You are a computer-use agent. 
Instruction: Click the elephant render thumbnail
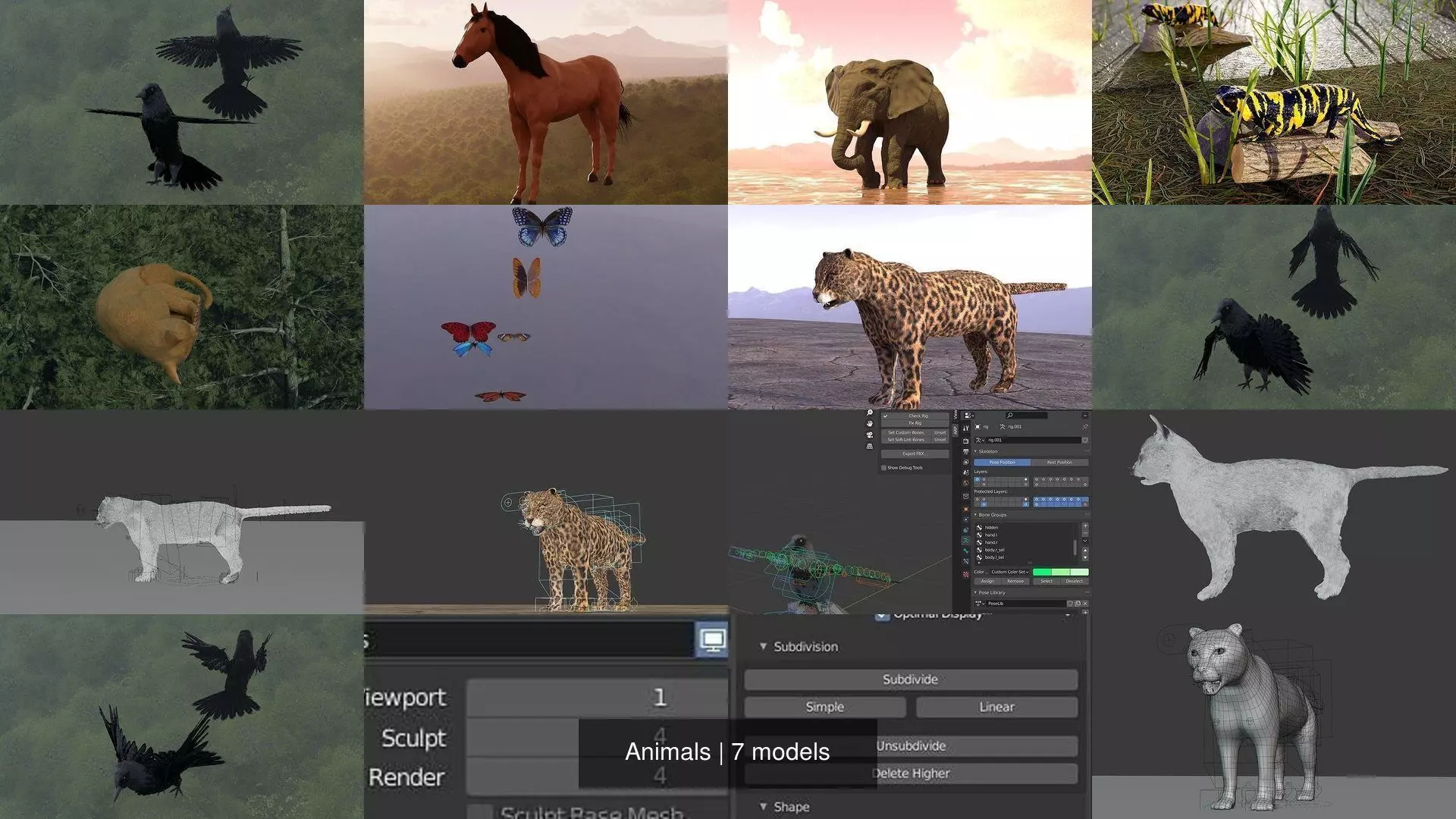pos(909,102)
